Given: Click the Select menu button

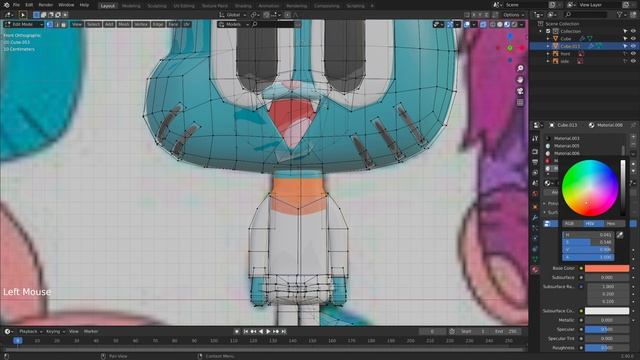Looking at the screenshot, I should [93, 24].
